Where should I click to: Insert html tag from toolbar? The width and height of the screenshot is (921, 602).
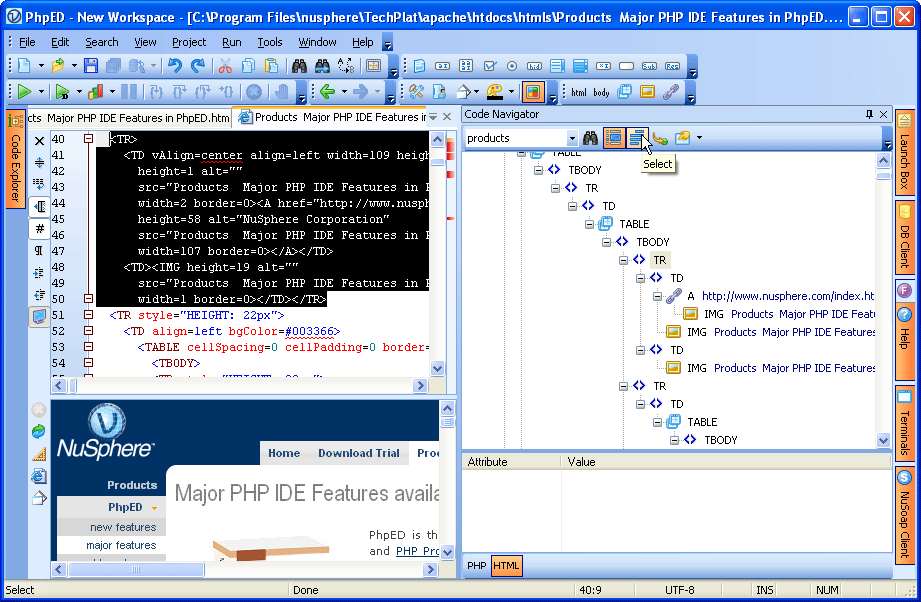579,92
